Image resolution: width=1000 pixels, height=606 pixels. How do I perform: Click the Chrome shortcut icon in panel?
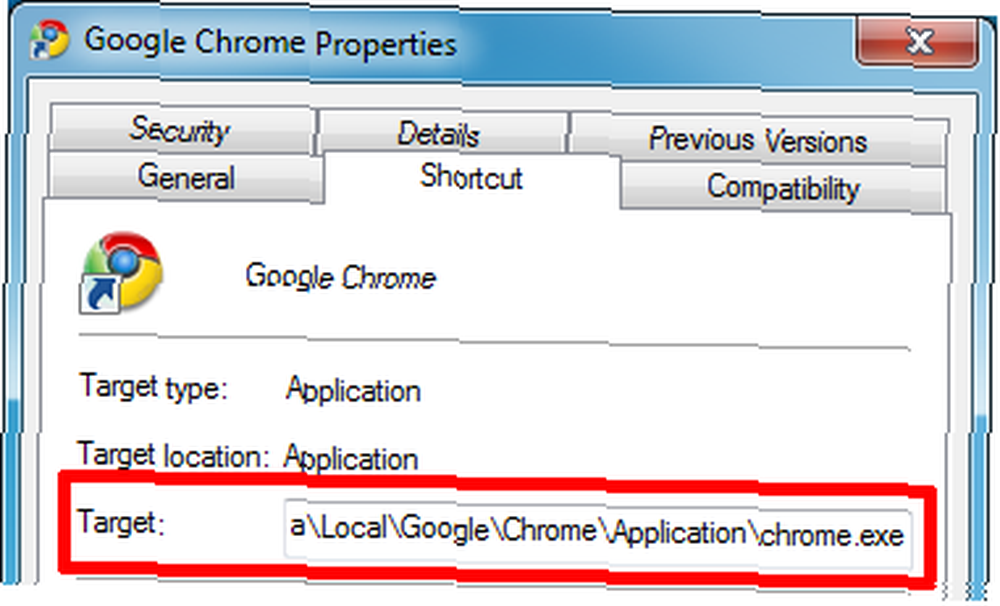[x=121, y=272]
